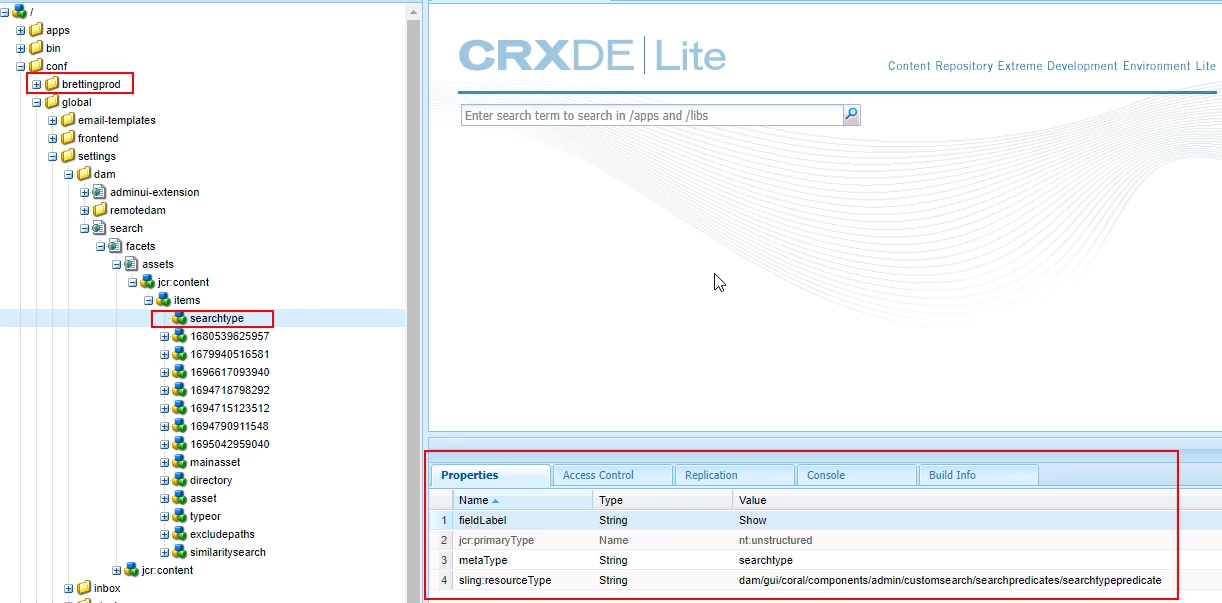Expand node 1680539625957
The width and height of the screenshot is (1222, 603).
tap(165, 336)
